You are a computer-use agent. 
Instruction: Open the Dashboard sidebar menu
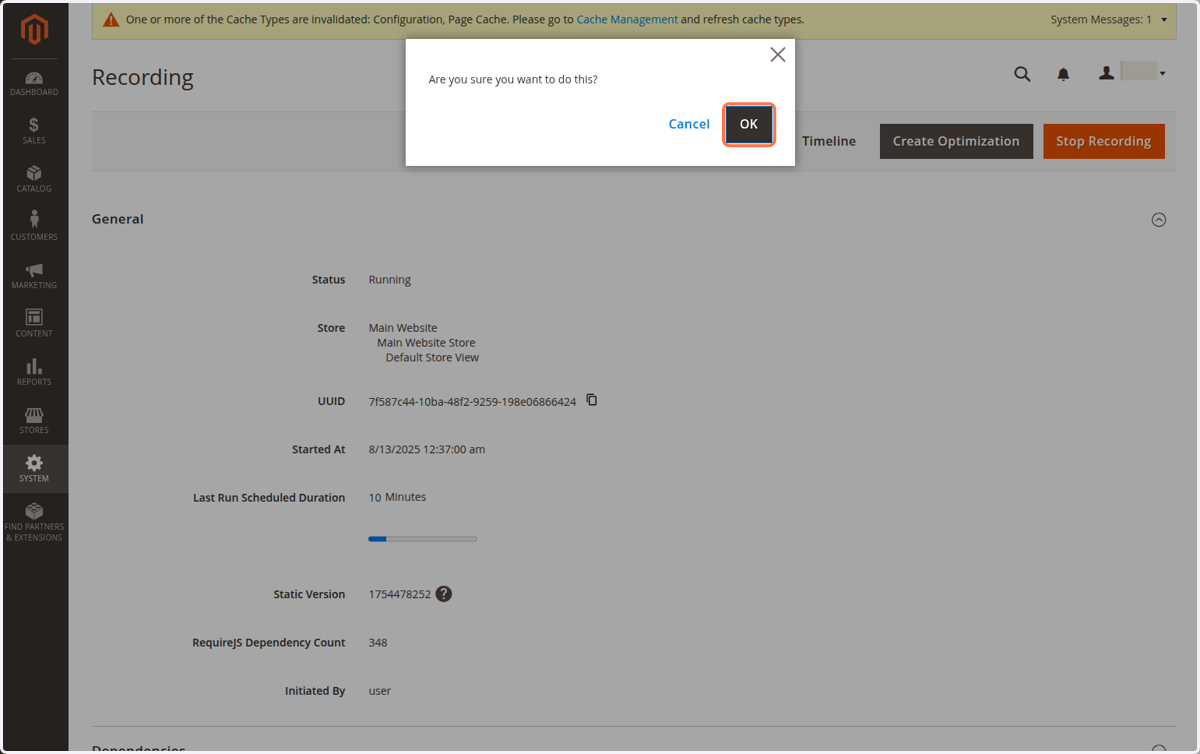coord(34,83)
